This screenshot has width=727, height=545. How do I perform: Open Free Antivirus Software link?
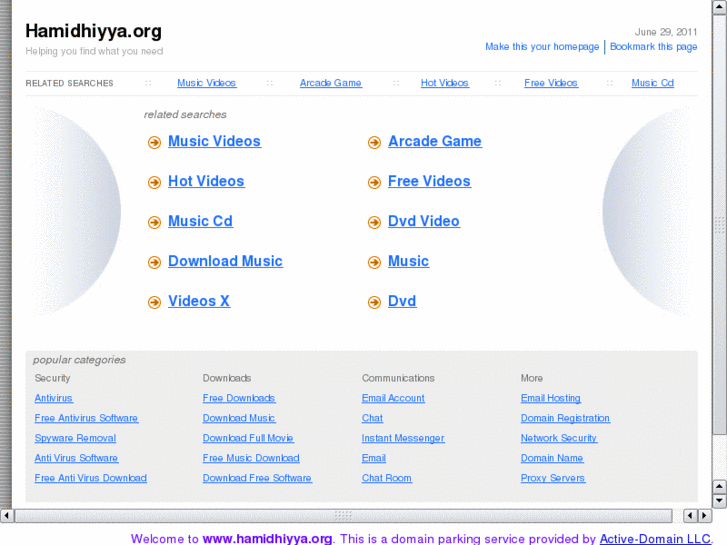click(86, 418)
